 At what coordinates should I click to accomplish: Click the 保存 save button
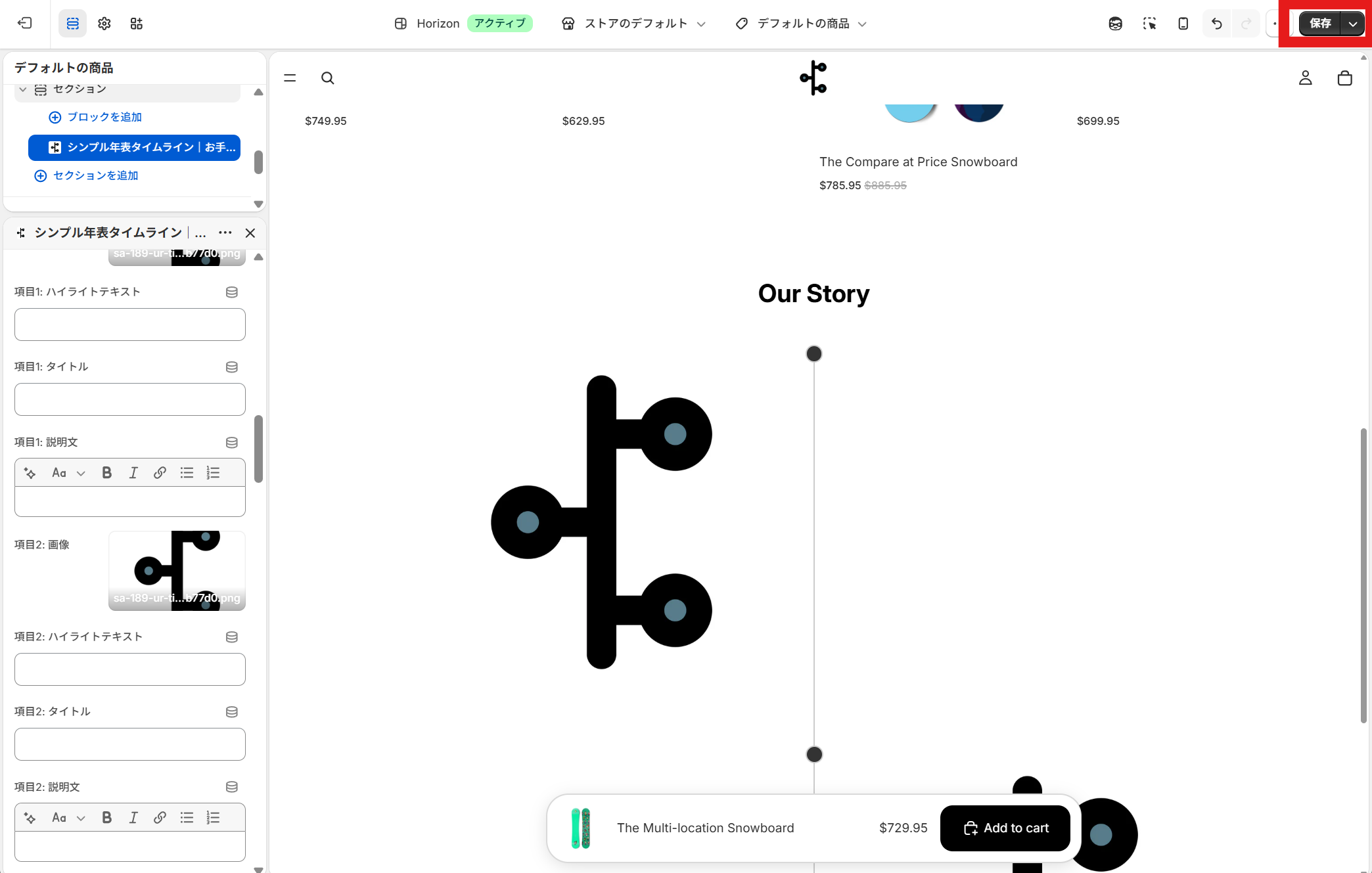point(1319,24)
